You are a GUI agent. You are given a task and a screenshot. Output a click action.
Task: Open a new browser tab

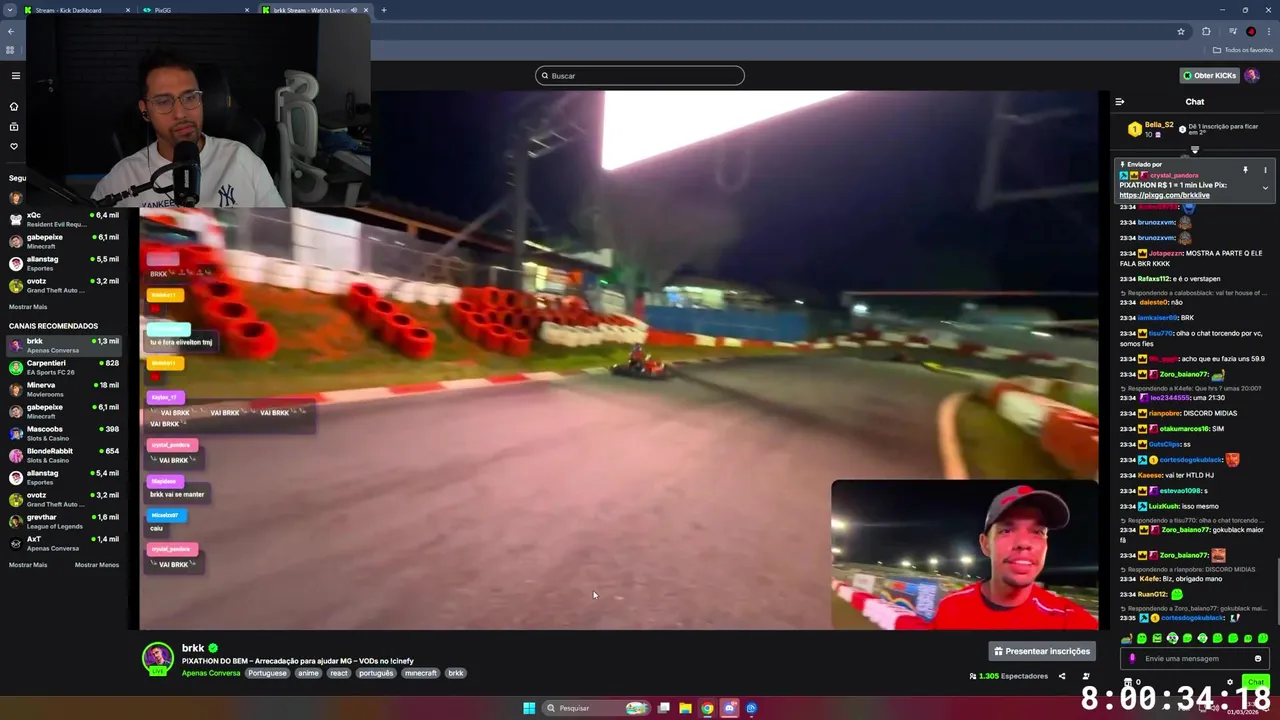click(x=384, y=10)
